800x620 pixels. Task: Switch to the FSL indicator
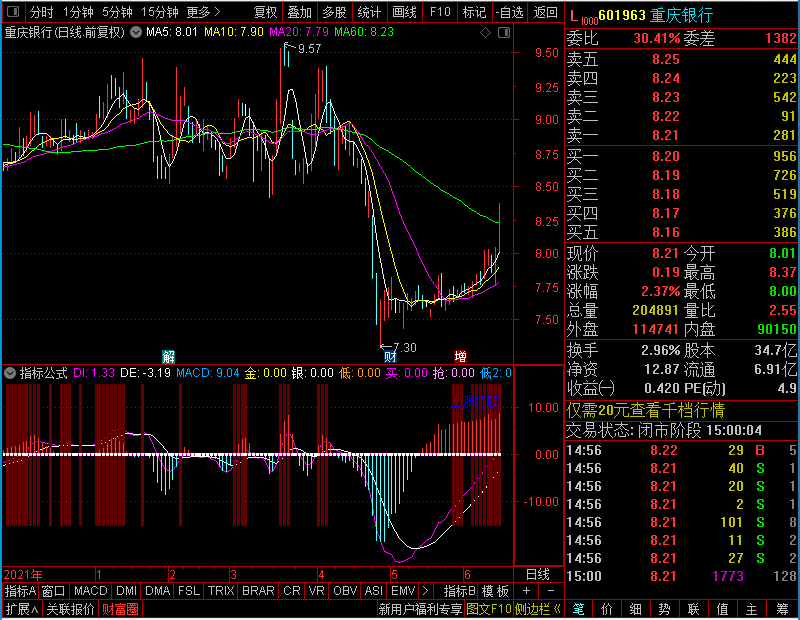(x=189, y=591)
